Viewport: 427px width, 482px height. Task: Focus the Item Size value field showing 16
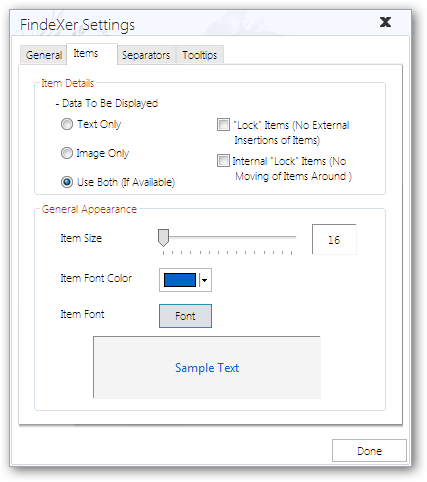tap(334, 239)
